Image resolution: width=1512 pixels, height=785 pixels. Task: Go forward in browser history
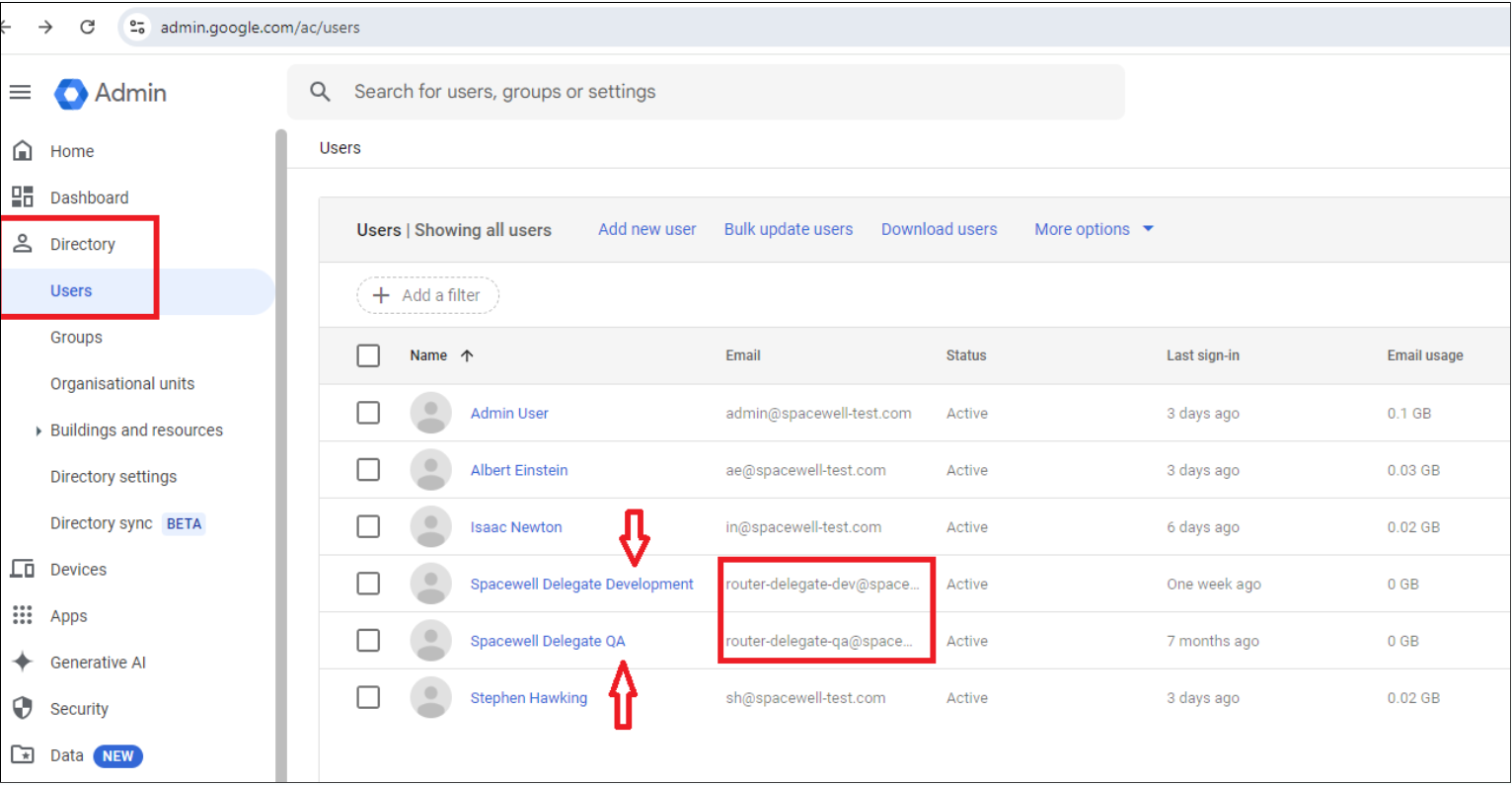[x=45, y=27]
